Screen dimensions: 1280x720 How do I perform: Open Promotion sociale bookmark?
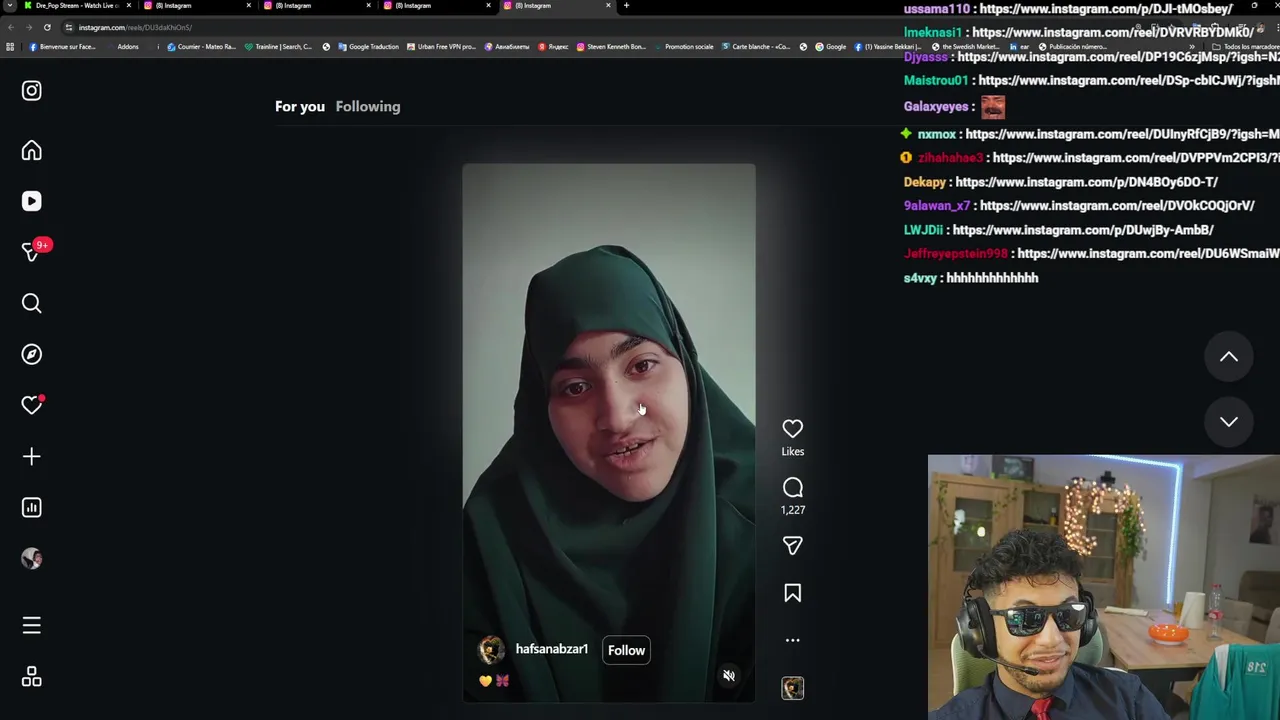point(685,47)
